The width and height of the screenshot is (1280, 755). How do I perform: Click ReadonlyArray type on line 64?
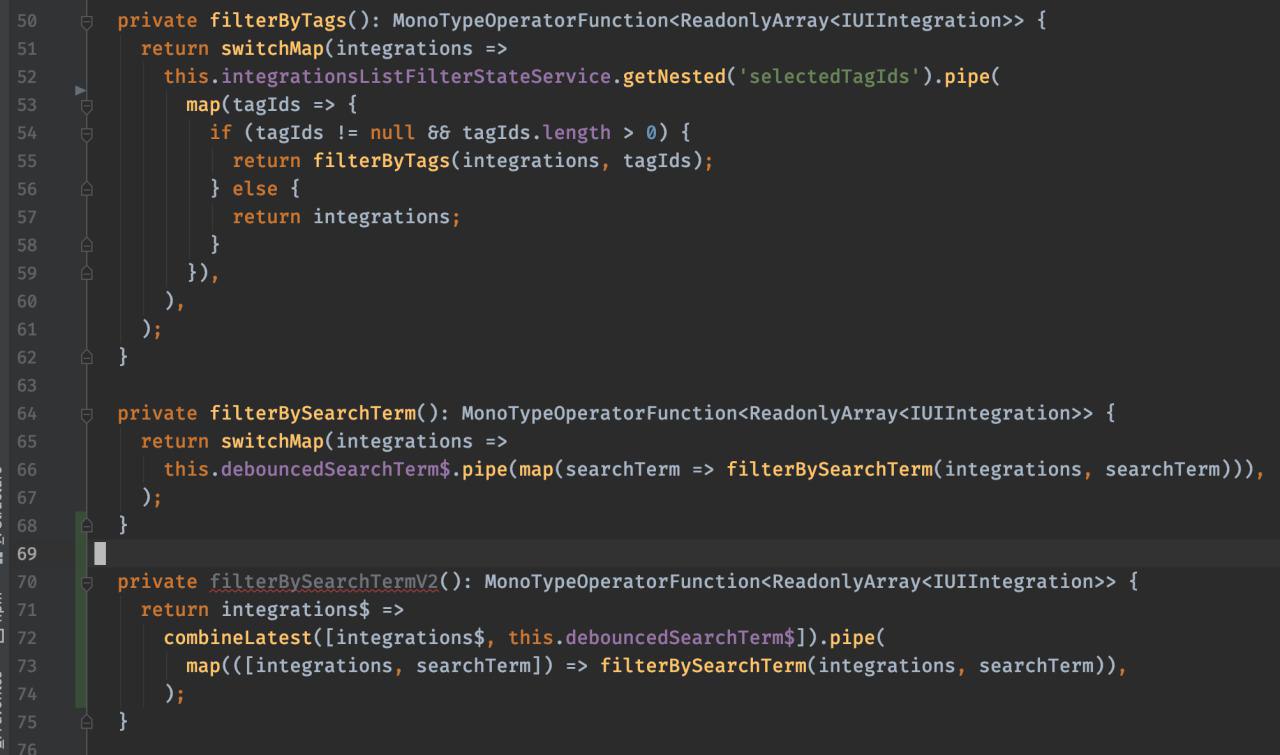point(823,413)
